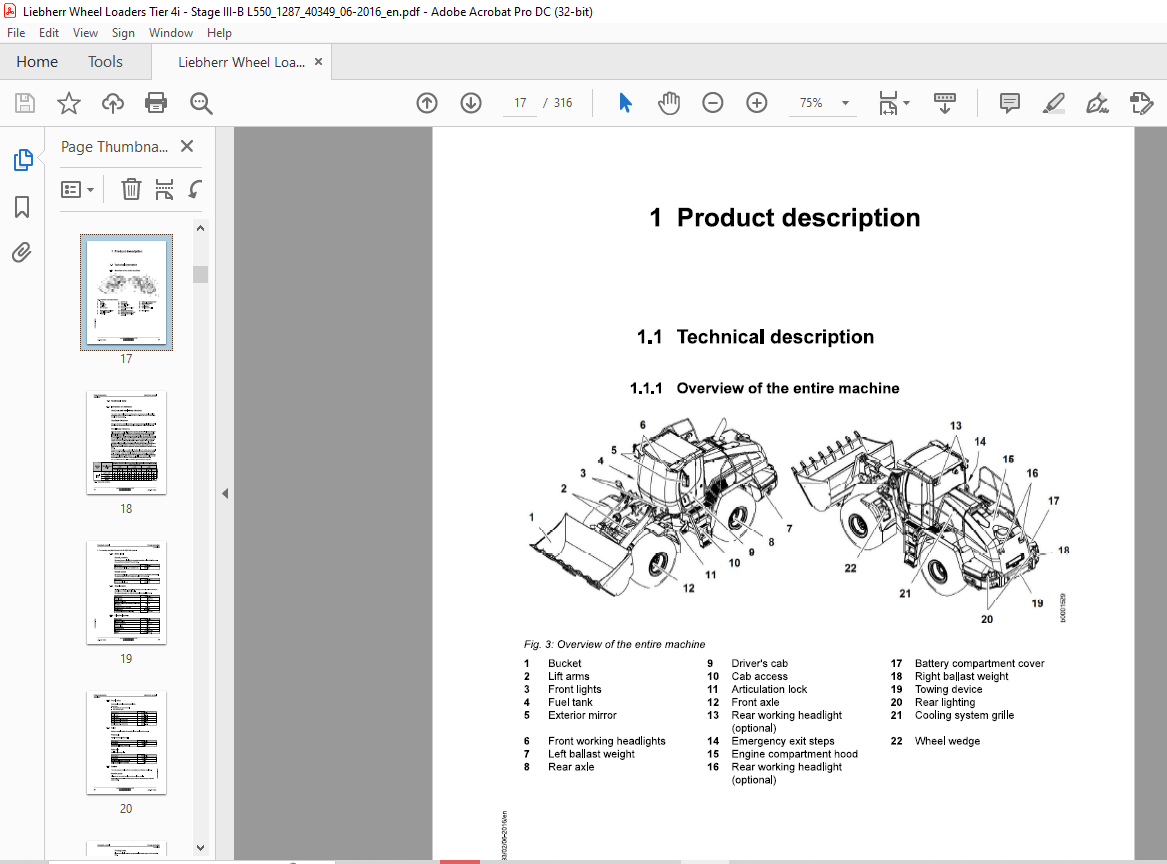Open stamp tool in toolbar
This screenshot has height=864, width=1167.
click(x=1141, y=103)
